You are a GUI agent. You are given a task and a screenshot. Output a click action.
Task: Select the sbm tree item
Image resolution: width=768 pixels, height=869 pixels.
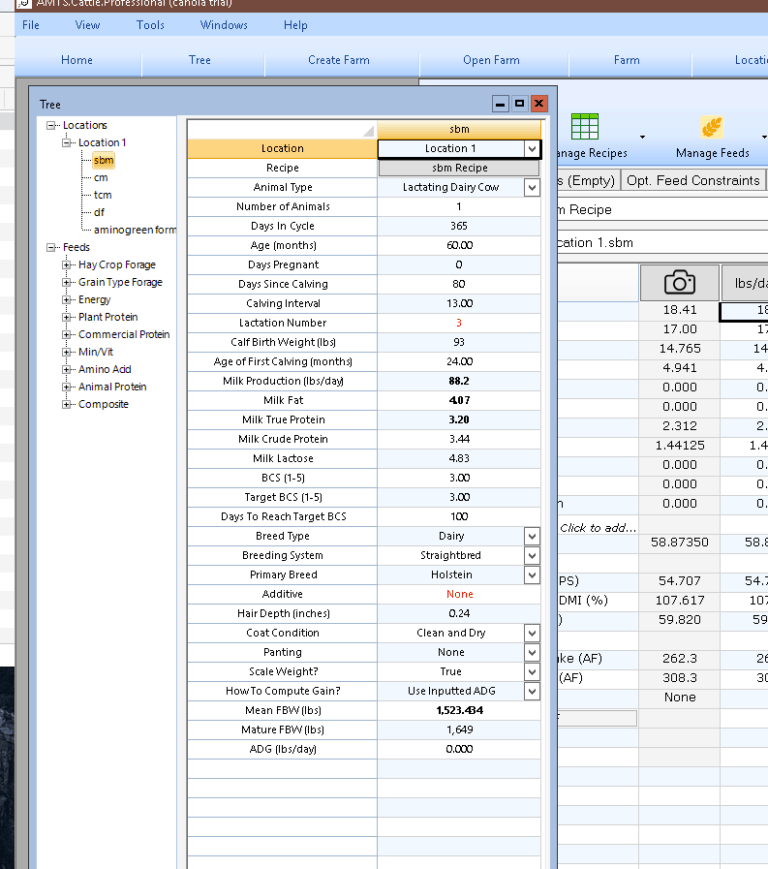click(104, 160)
